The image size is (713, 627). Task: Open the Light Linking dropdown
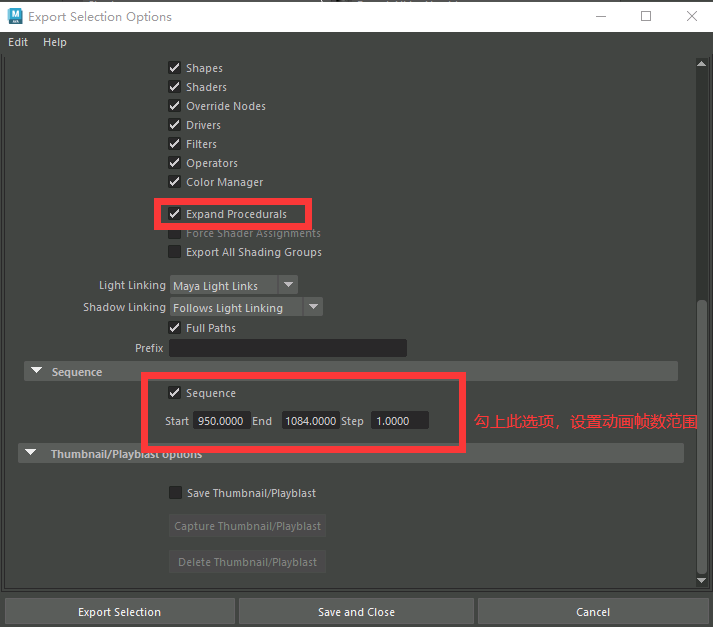click(234, 286)
